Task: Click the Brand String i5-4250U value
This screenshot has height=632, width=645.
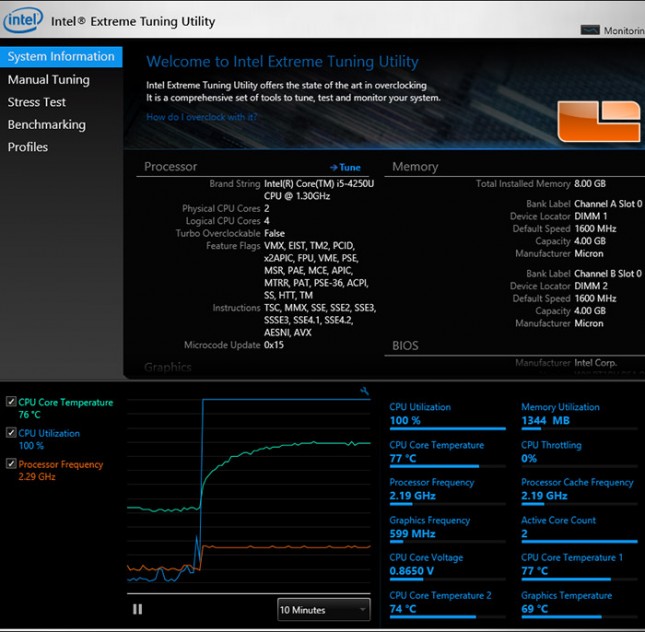Action: [319, 190]
